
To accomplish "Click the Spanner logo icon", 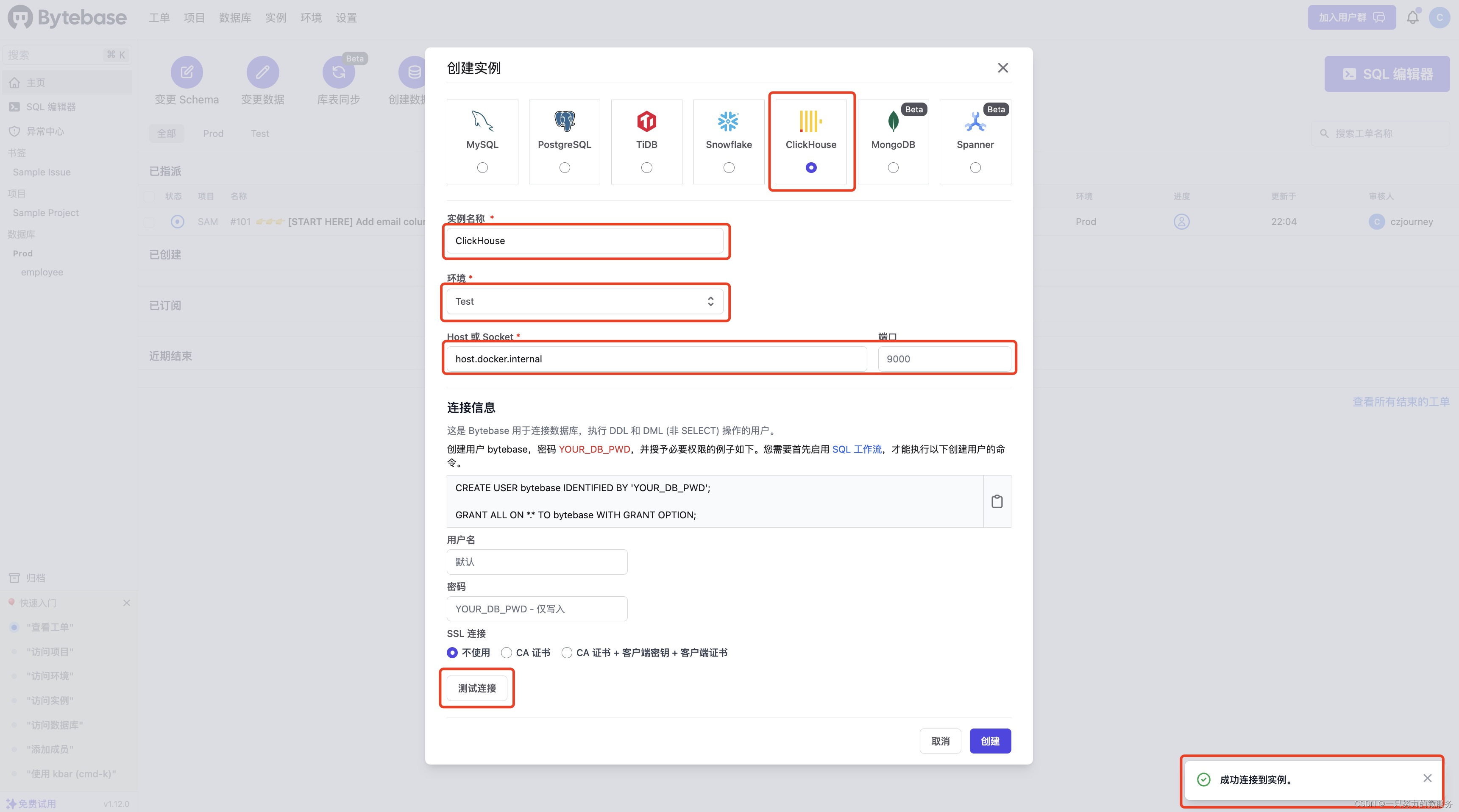I will tap(975, 121).
